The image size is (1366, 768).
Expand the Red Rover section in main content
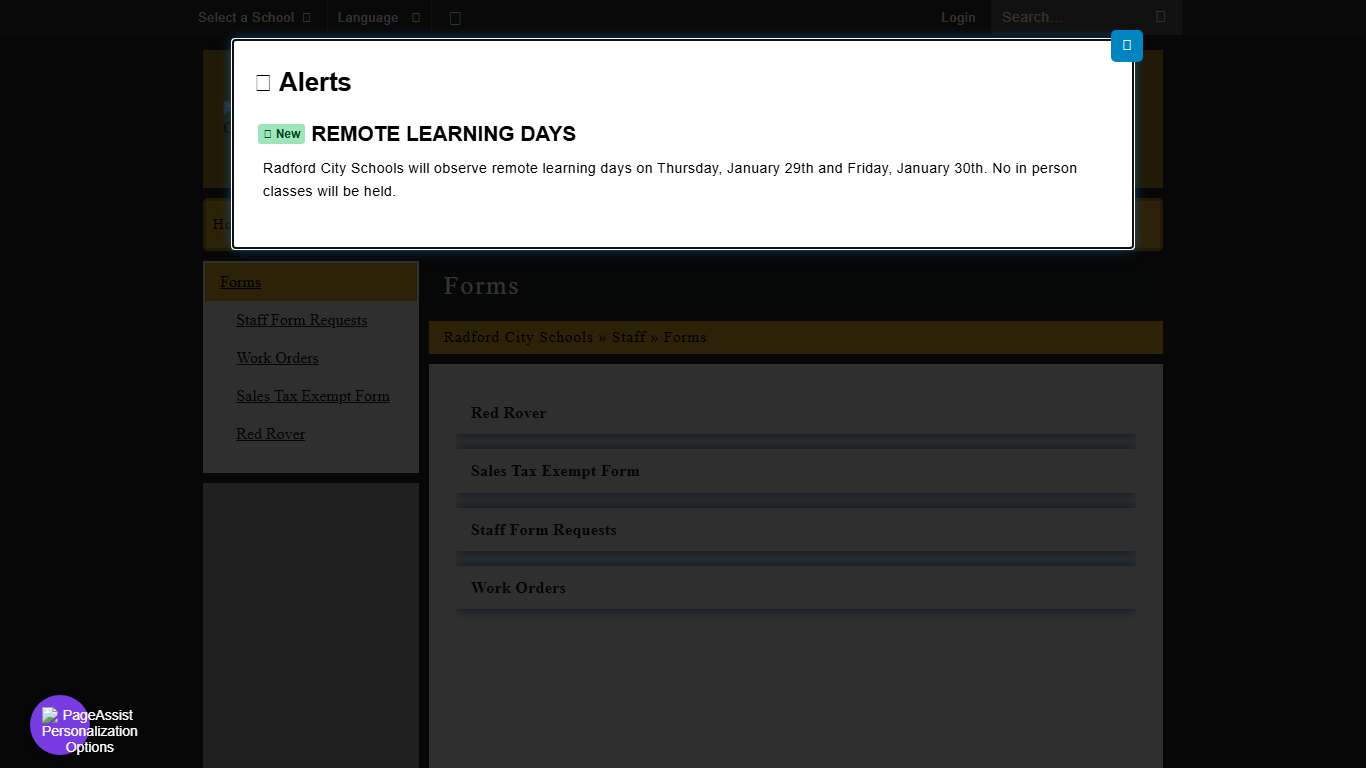click(x=508, y=413)
